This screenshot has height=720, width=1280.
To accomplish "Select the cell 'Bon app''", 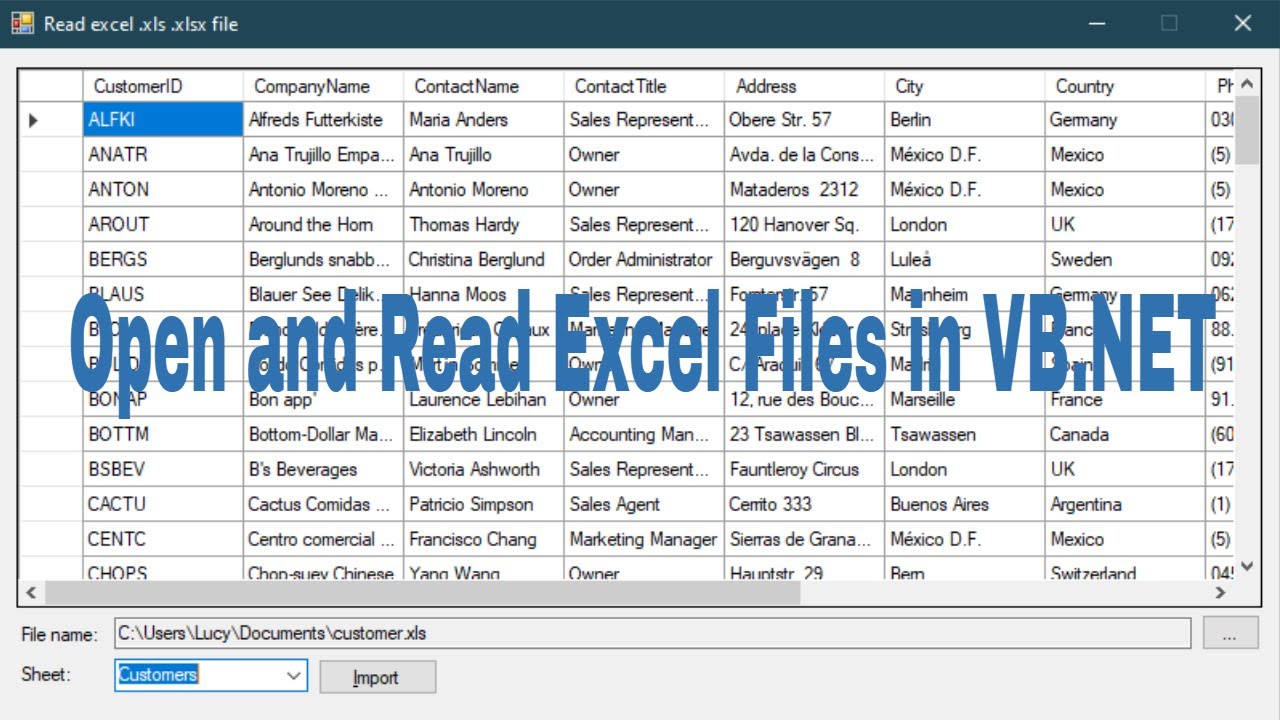I will (323, 399).
